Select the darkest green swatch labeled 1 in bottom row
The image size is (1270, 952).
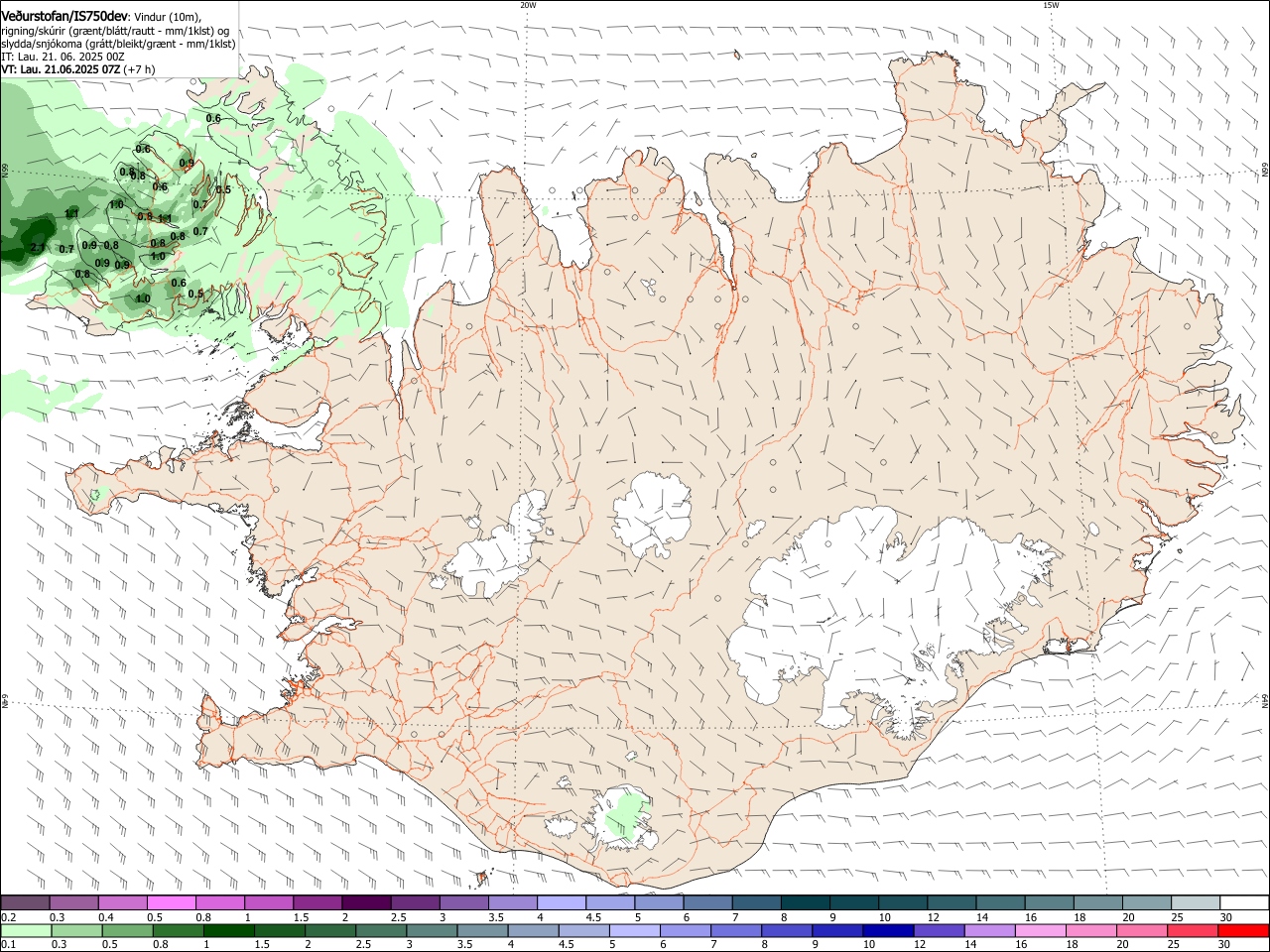point(228,930)
